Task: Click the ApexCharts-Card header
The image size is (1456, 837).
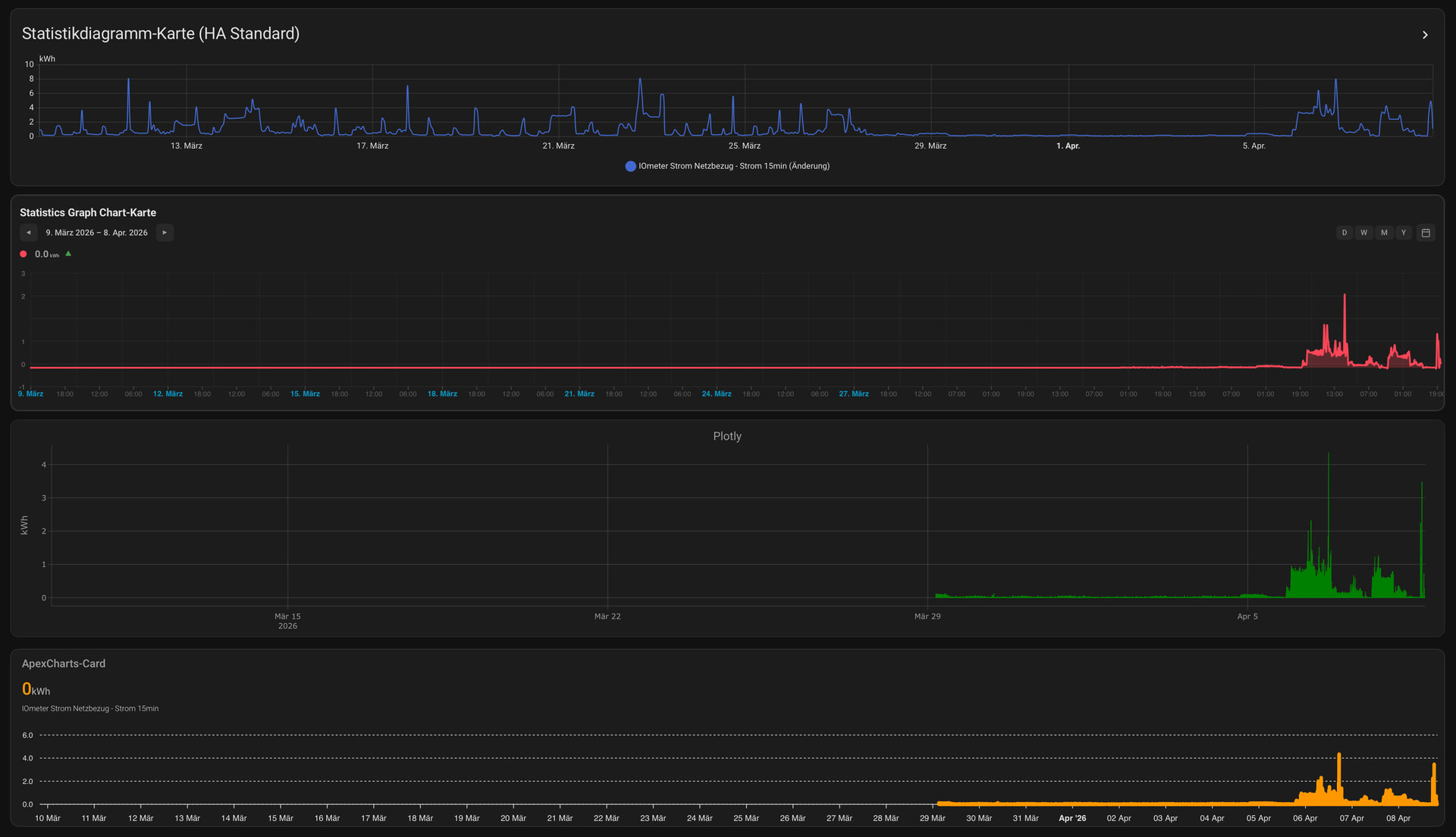Action: point(64,663)
